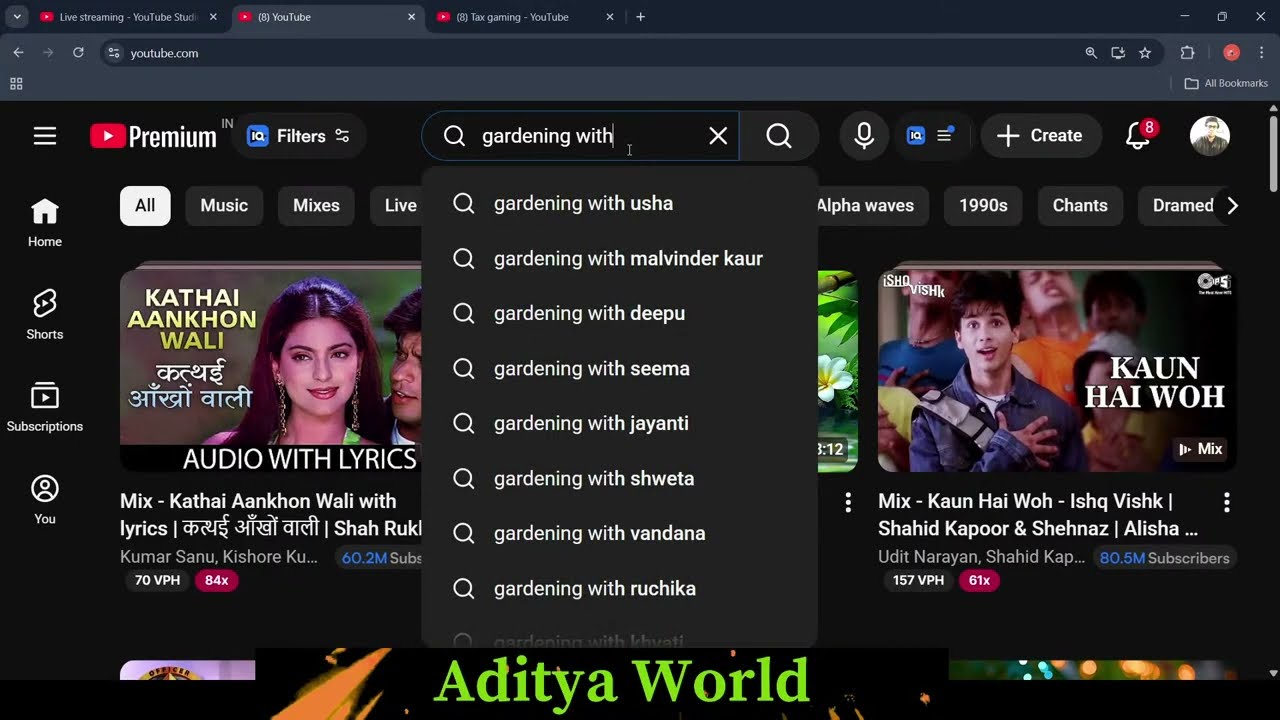The height and width of the screenshot is (720, 1280).
Task: Open Chrome three-dot menu
Action: click(1262, 53)
